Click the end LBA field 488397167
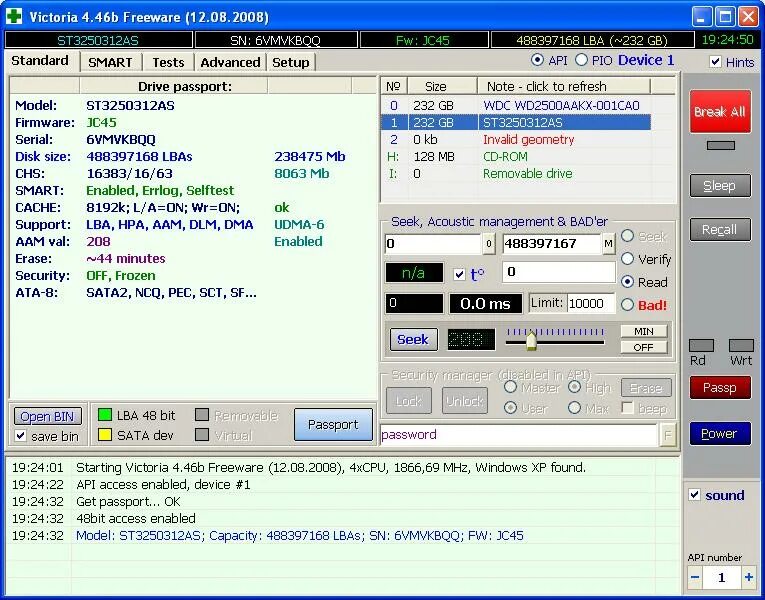The image size is (765, 600). pos(552,243)
